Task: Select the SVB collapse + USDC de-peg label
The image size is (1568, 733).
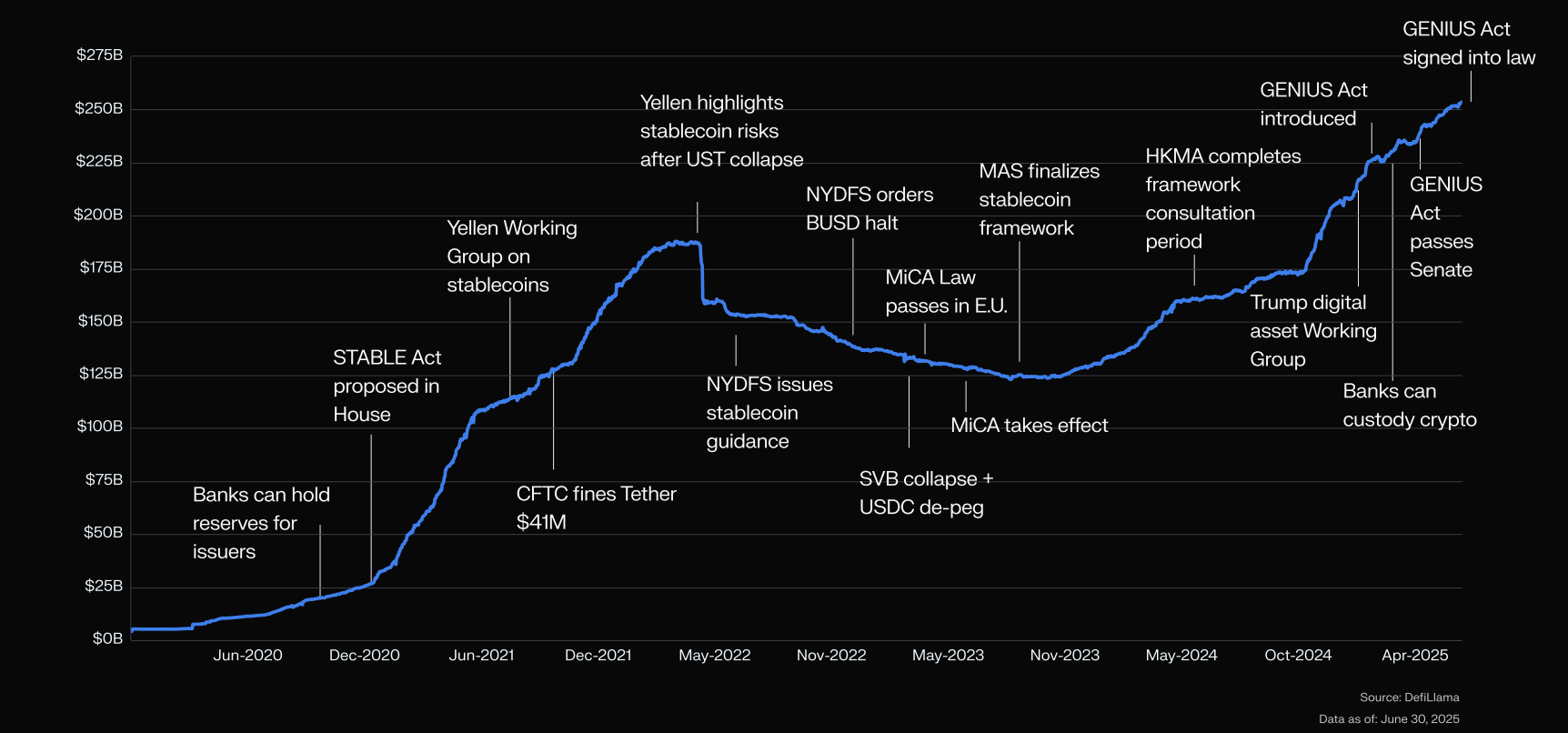Action: 926,493
